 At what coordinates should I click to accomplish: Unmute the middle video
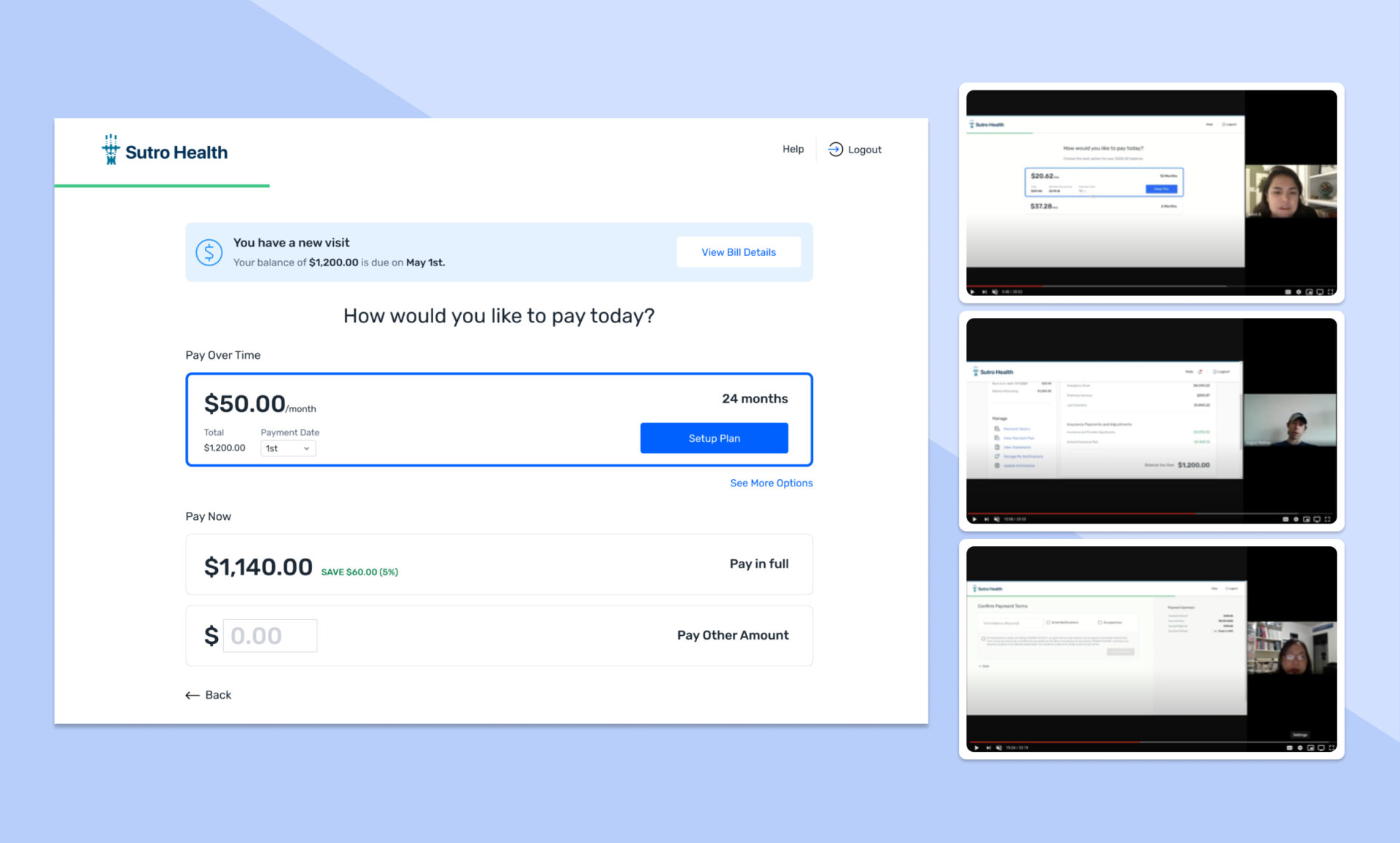coord(997,519)
